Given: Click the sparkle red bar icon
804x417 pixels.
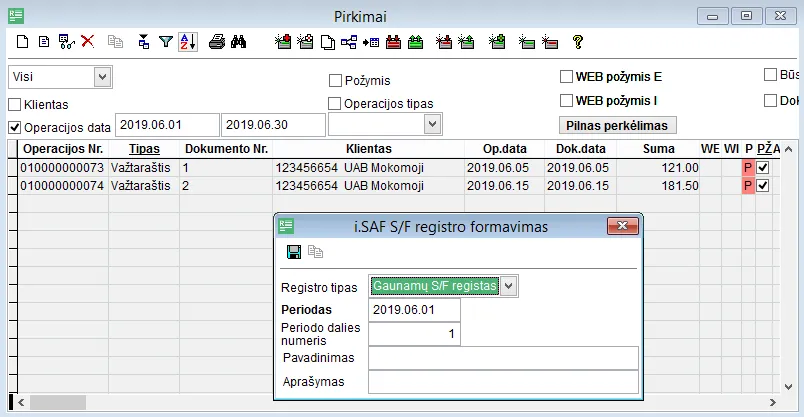Looking at the screenshot, I should pos(550,42).
